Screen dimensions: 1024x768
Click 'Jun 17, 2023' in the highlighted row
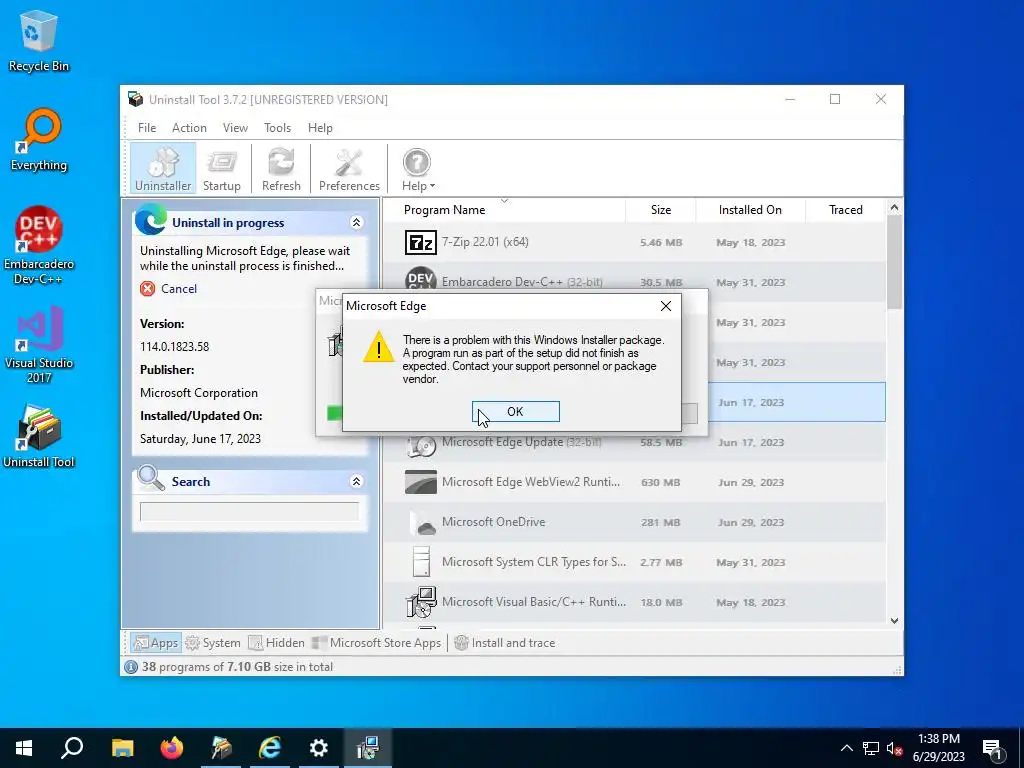coord(750,402)
